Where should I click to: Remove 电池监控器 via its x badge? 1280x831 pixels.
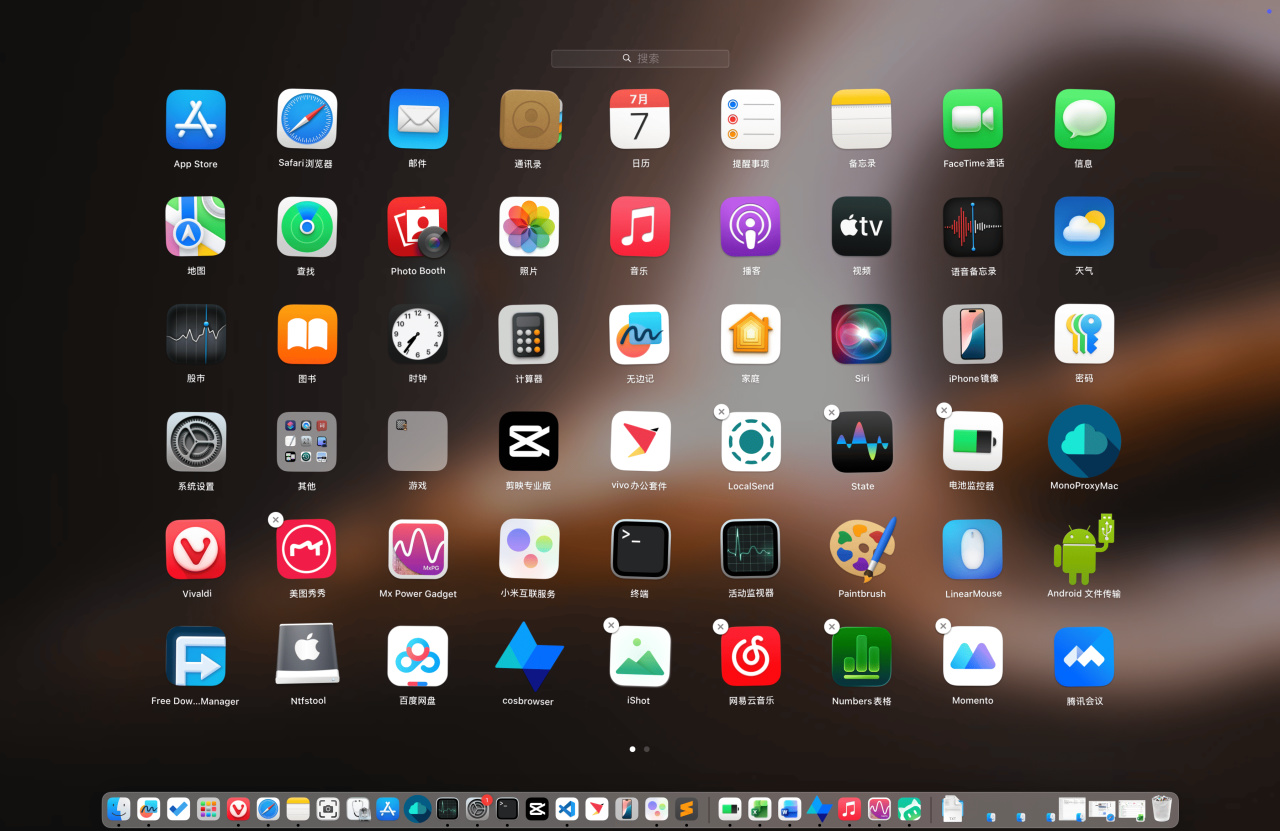[943, 410]
